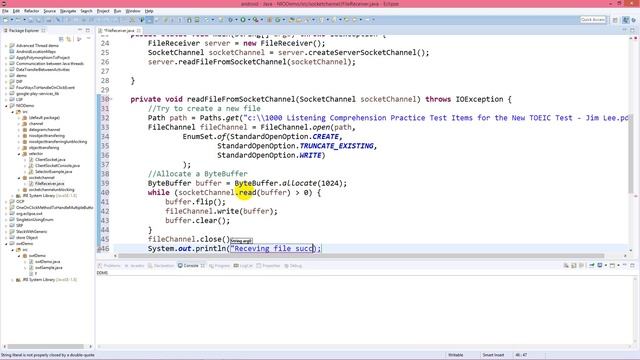Collapse the NIODemo project node

7,106
